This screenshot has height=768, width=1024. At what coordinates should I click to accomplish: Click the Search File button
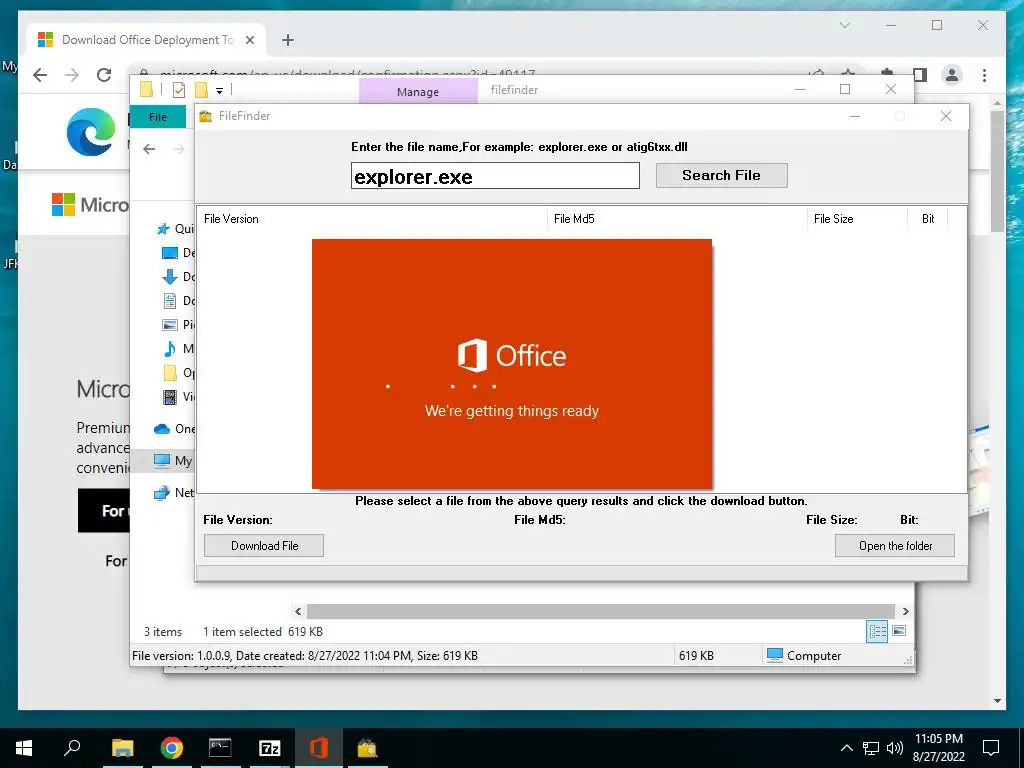[x=721, y=175]
